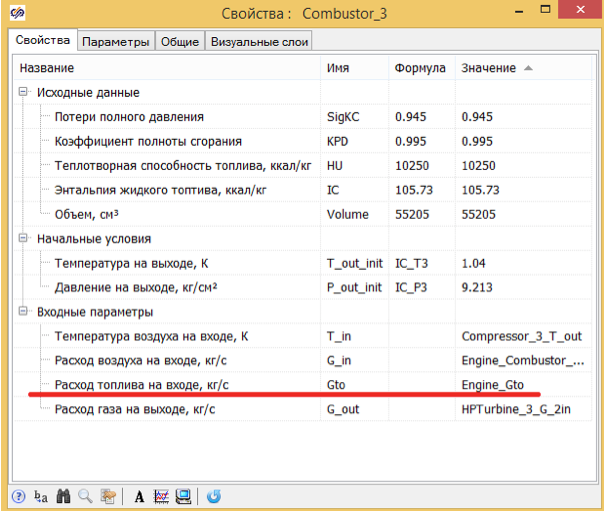Click the P_out_init name cell

point(354,287)
